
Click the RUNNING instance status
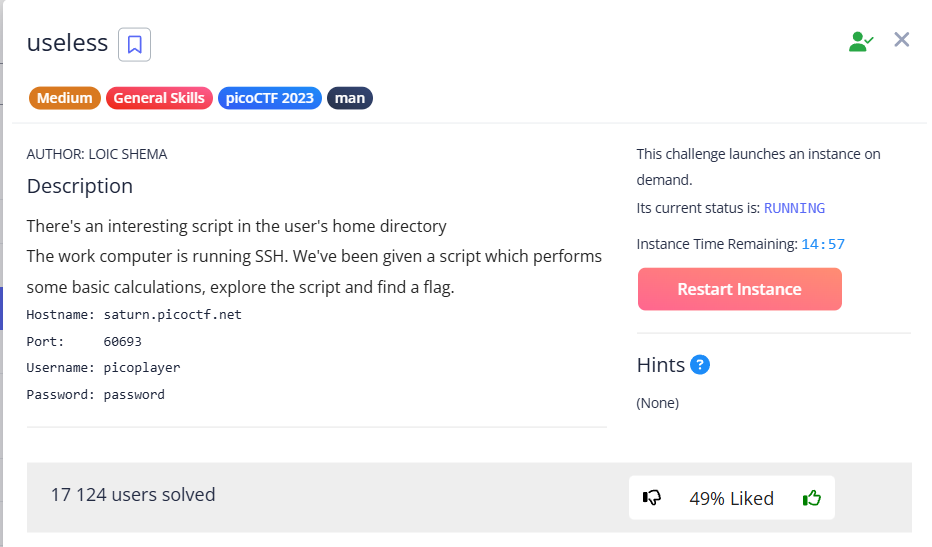pos(794,208)
